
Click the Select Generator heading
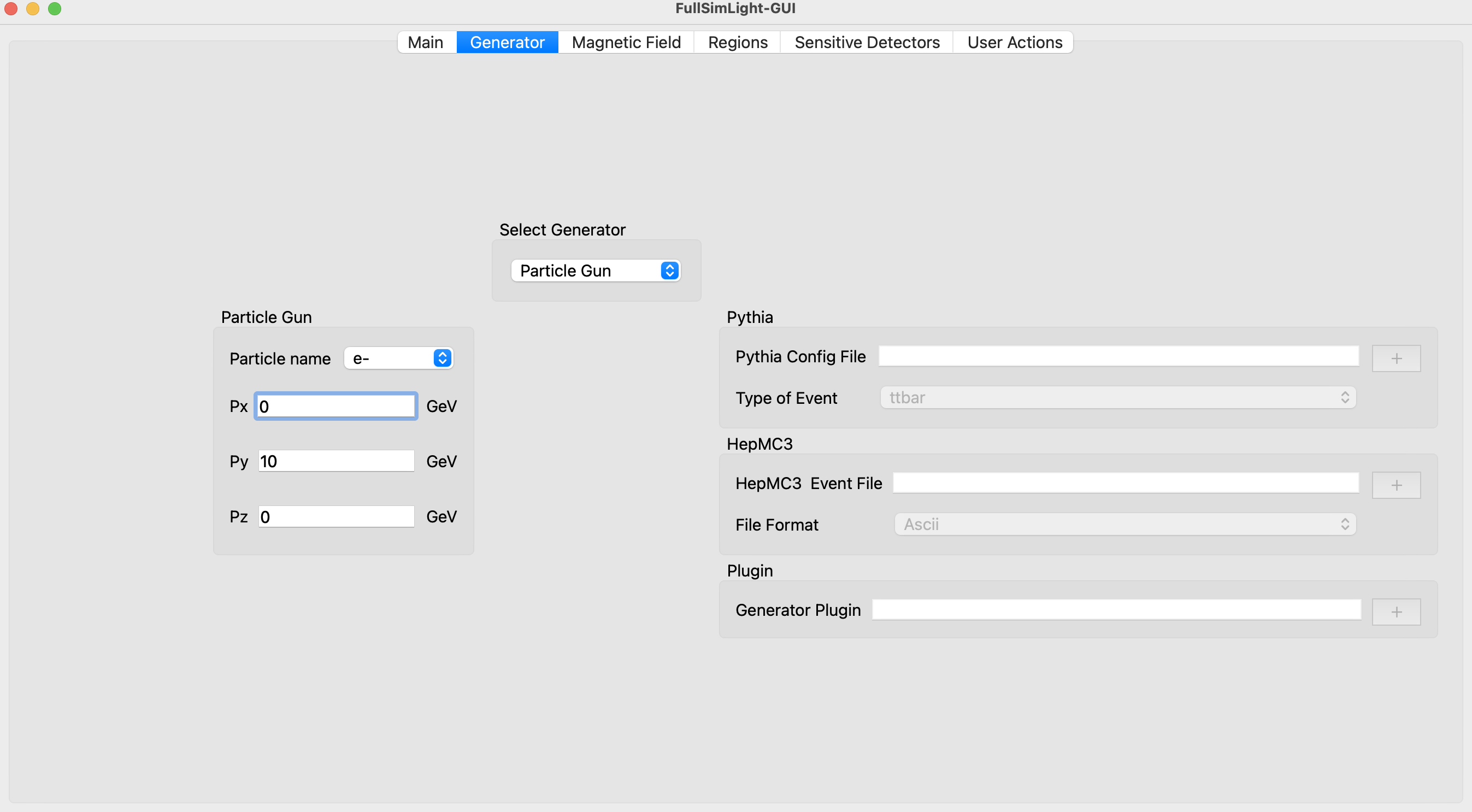tap(562, 230)
